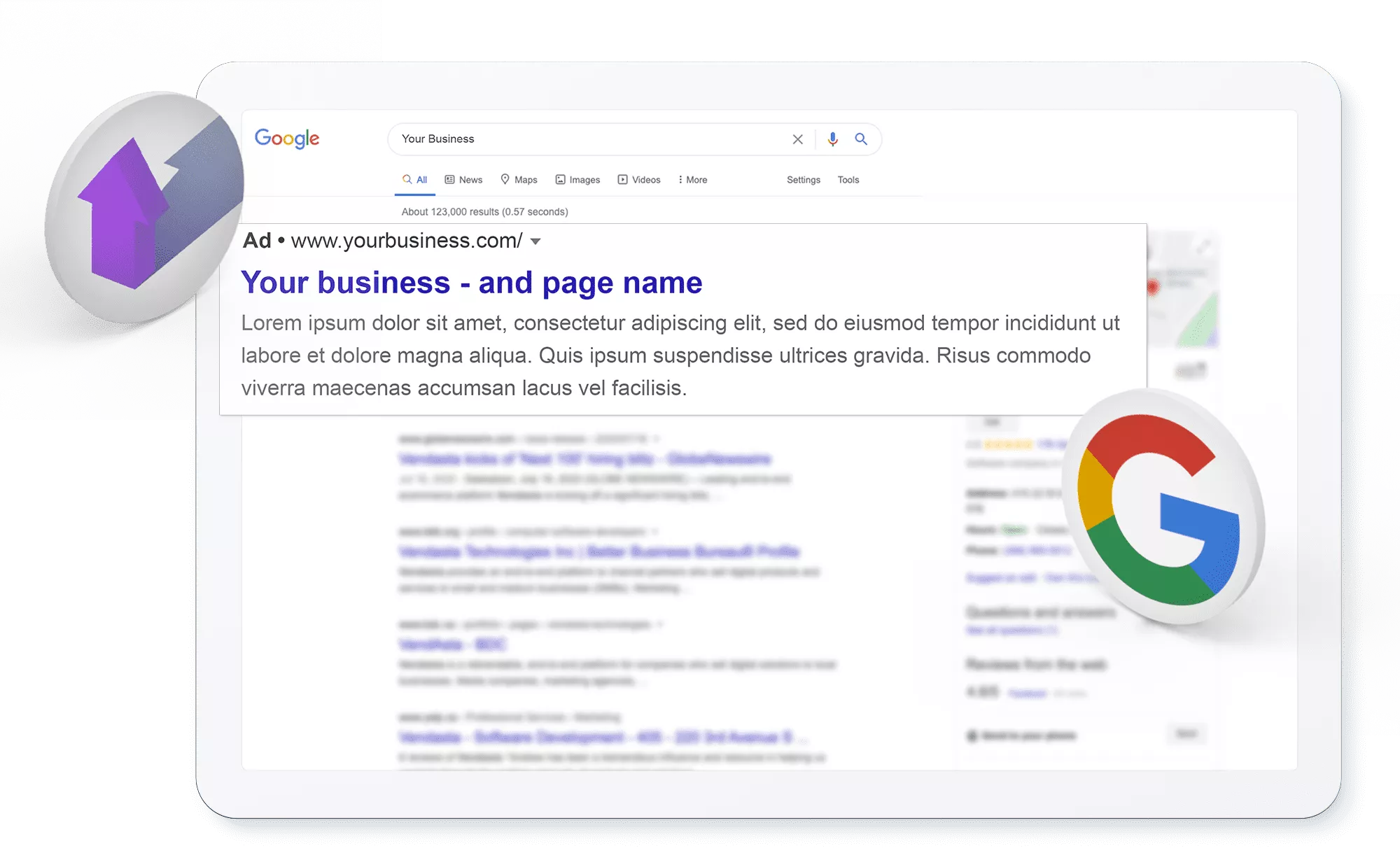The image size is (1400, 867).
Task: Expand the ad URL dropdown arrow
Action: point(535,241)
